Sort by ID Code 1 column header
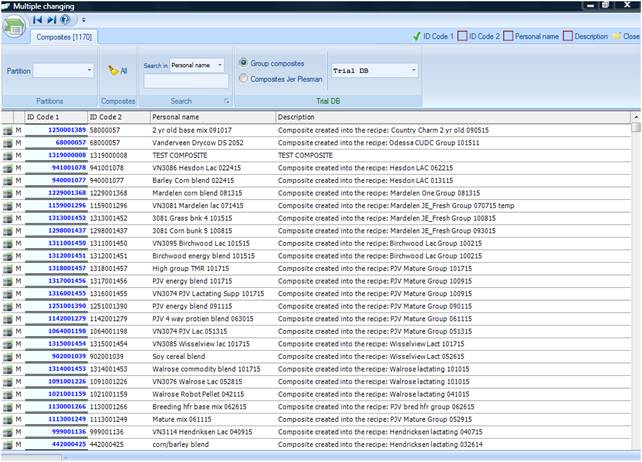642x462 pixels. point(57,117)
